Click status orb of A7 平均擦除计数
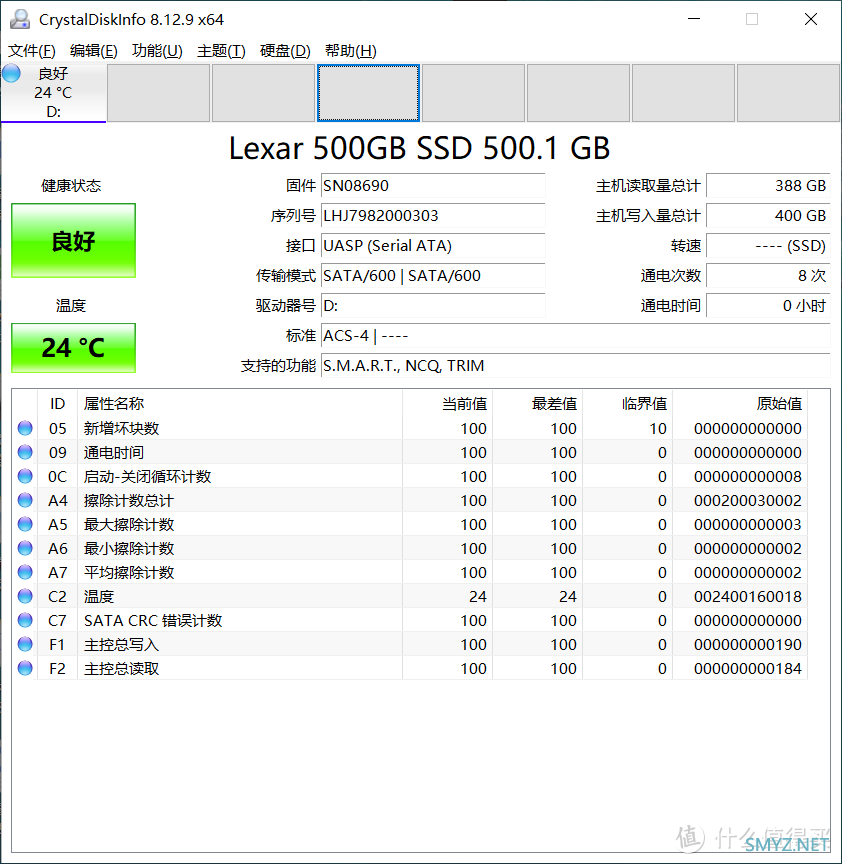Viewport: 842px width, 864px height. (25, 572)
